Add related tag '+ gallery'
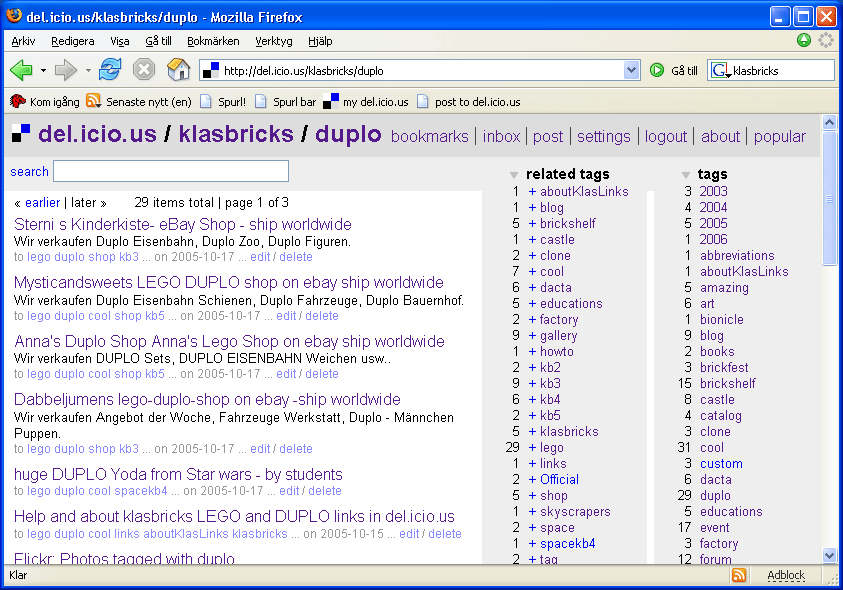 (x=553, y=336)
